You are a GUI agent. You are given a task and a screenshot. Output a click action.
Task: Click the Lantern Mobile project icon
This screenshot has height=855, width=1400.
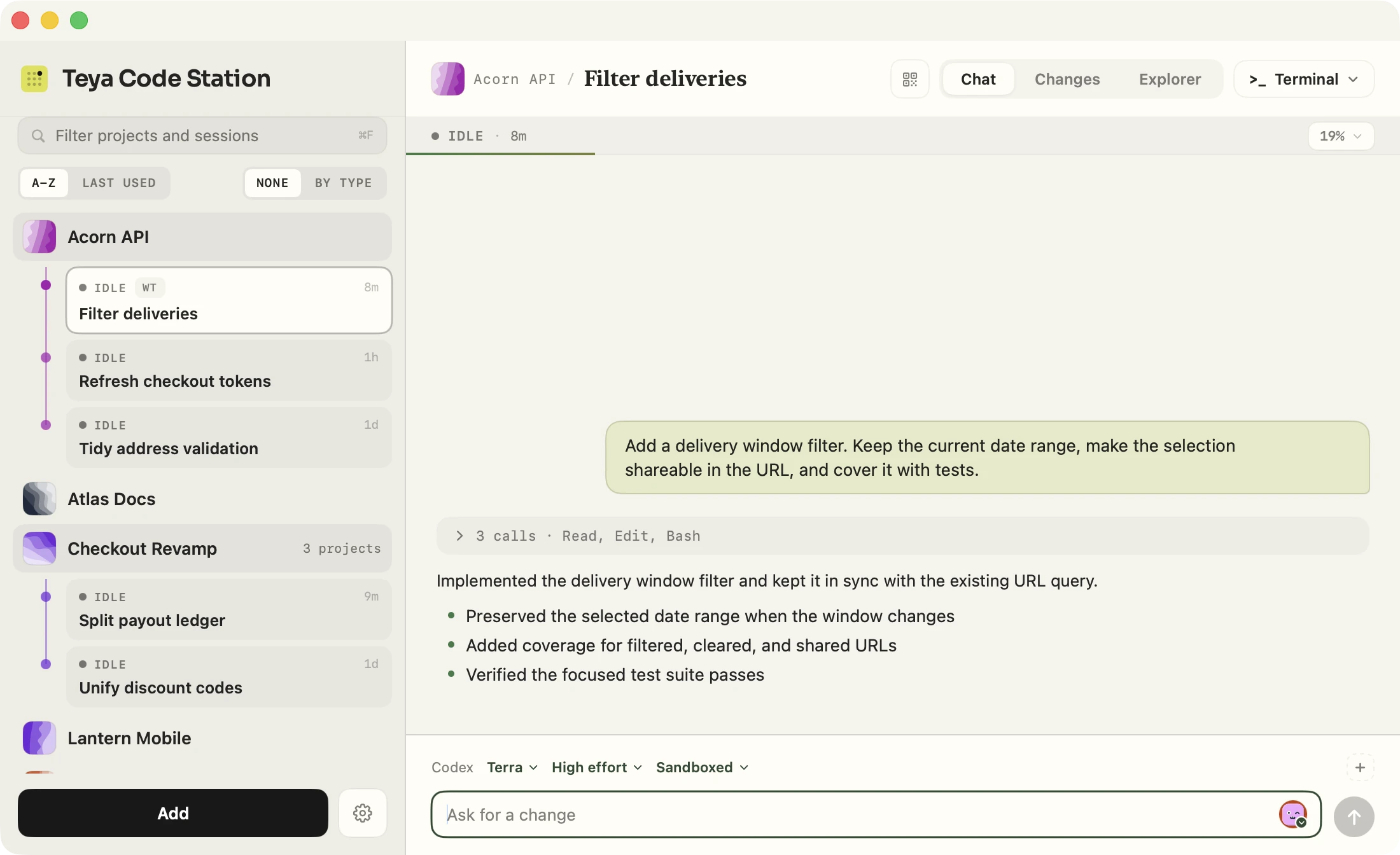39,738
